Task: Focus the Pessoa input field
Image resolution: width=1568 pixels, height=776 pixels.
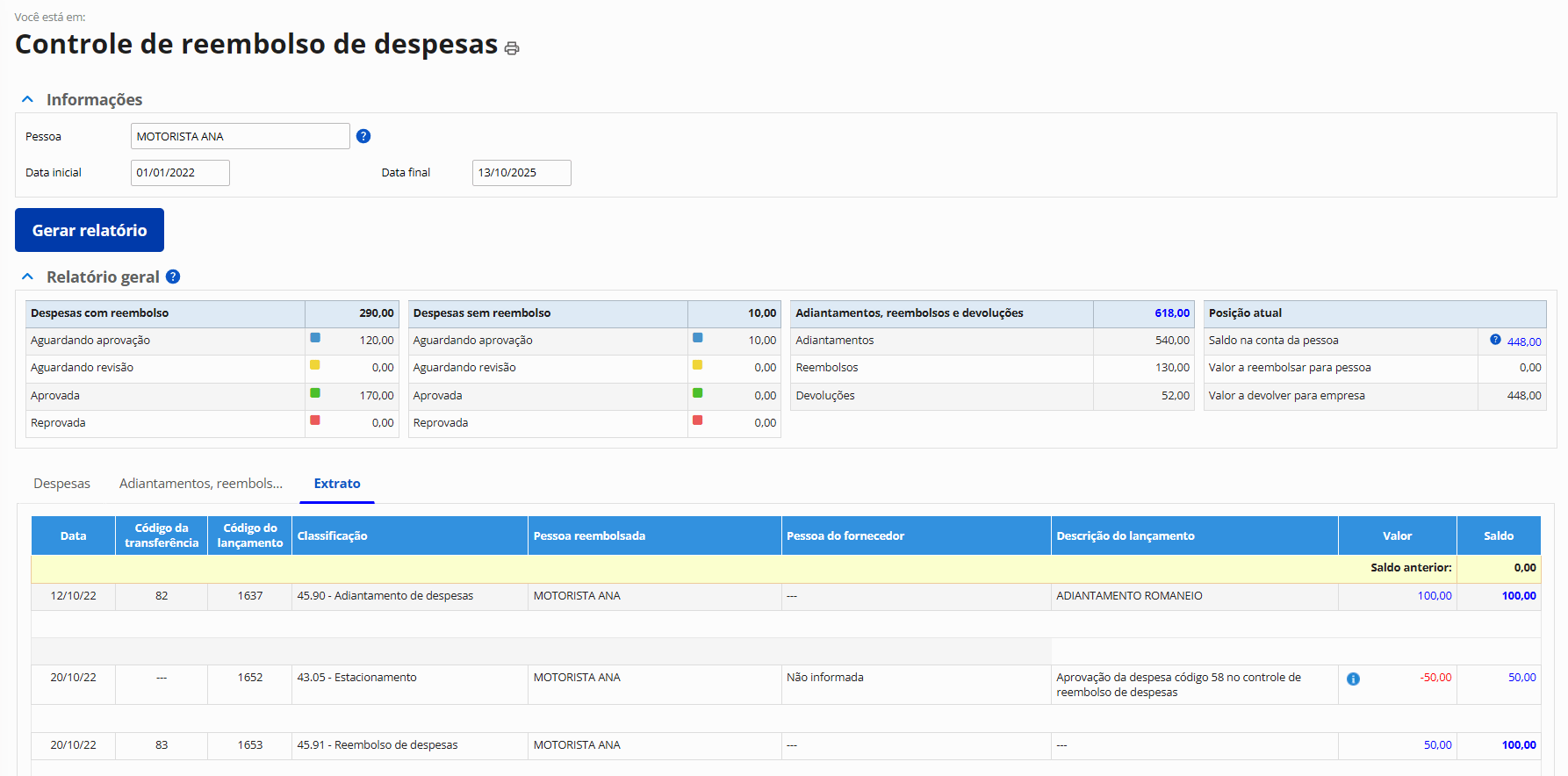Action: [x=240, y=136]
